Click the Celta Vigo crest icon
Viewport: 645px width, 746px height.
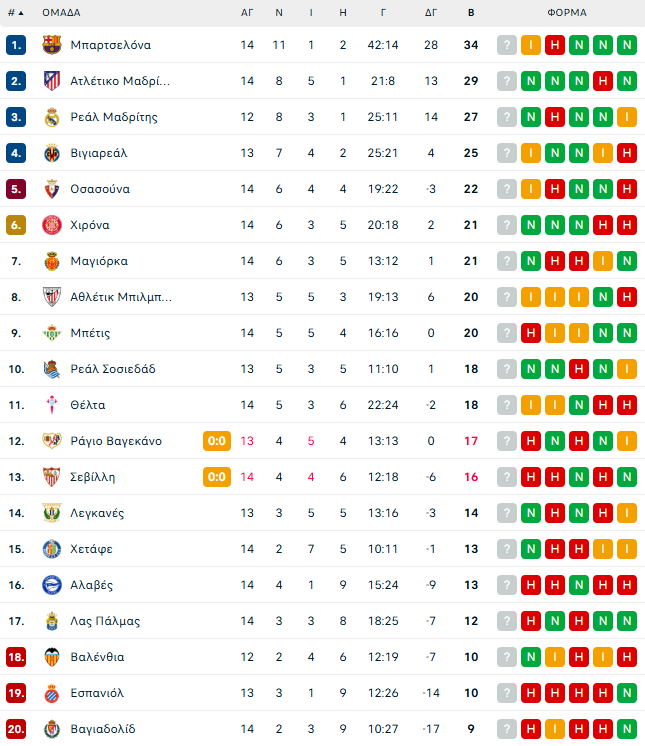[x=52, y=405]
